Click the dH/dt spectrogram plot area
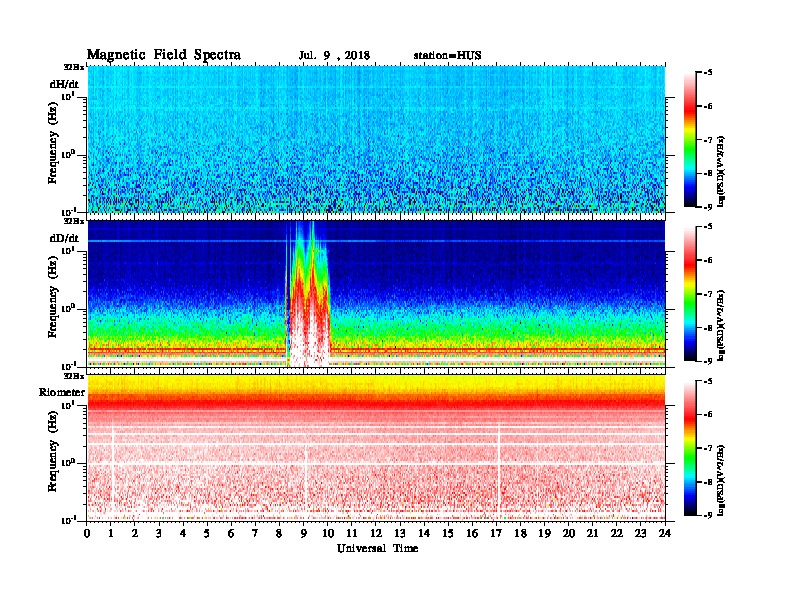Screen dimensions: 792x612 point(376,139)
